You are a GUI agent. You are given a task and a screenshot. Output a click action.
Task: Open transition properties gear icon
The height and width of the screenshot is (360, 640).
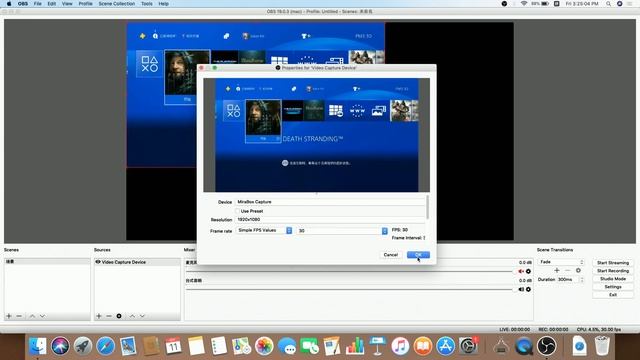(578, 270)
